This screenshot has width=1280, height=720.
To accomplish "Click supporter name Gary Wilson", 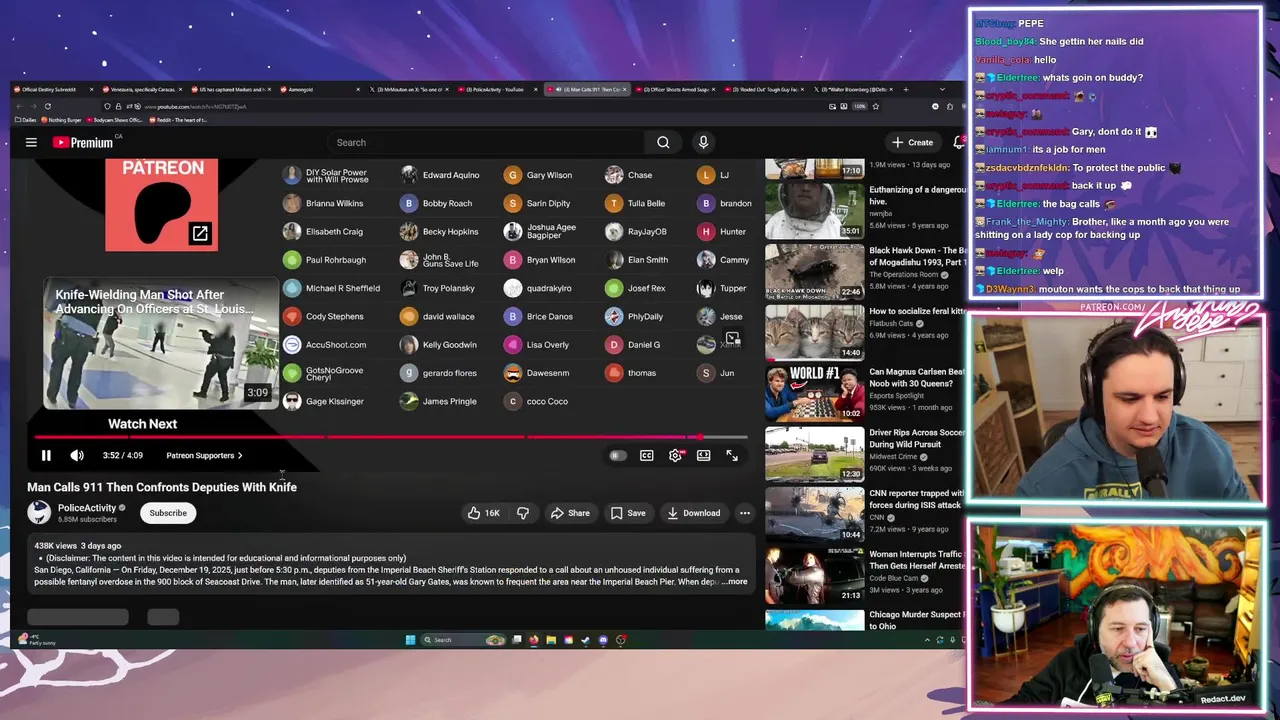I will (549, 175).
